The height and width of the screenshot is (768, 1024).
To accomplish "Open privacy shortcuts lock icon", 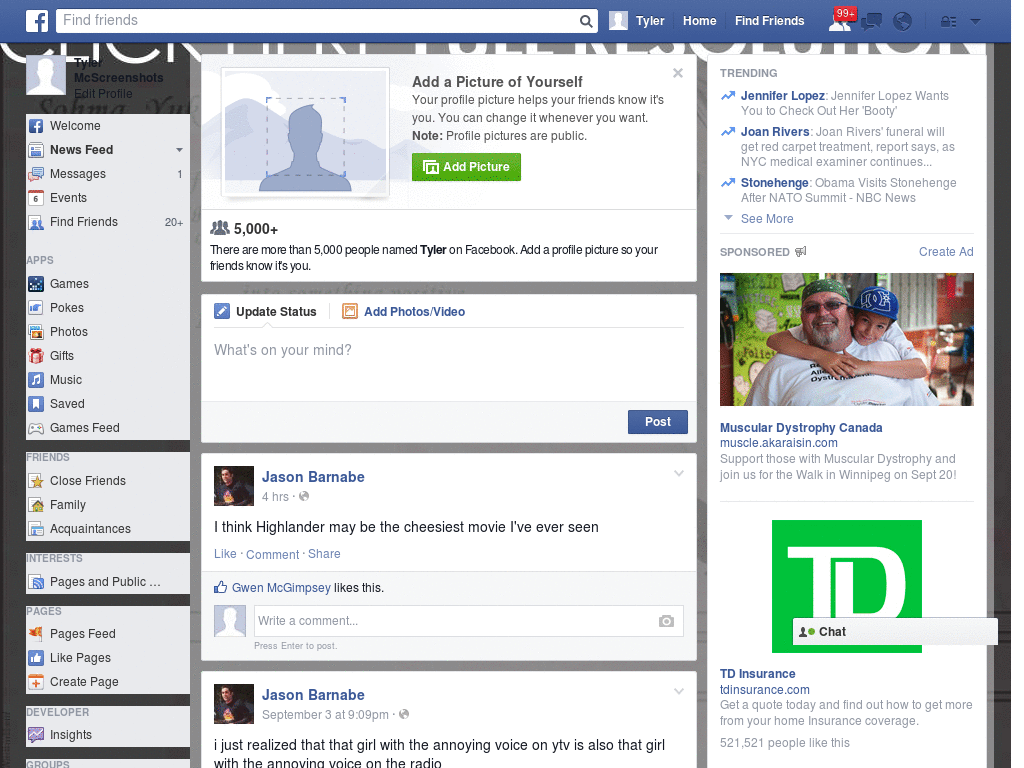I will tap(948, 22).
